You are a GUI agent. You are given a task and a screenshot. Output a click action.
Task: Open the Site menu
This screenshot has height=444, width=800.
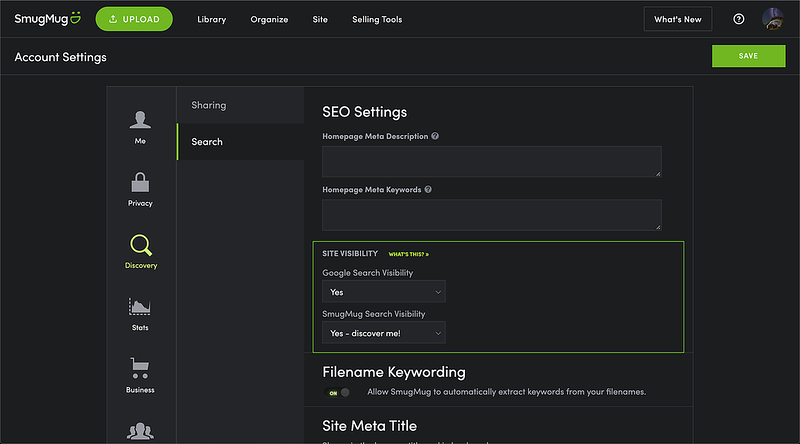pyautogui.click(x=320, y=19)
